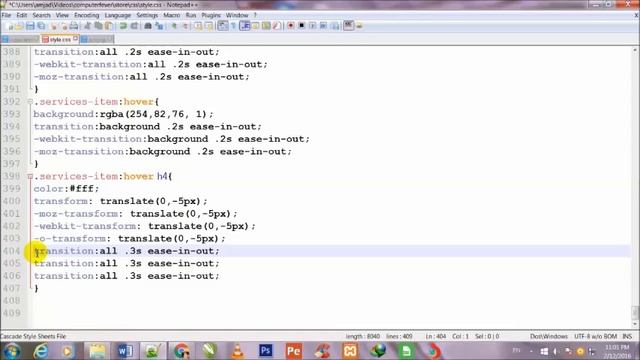Click the Zoom Out toolbar icon
The image size is (640, 360).
pyautogui.click(x=185, y=26)
